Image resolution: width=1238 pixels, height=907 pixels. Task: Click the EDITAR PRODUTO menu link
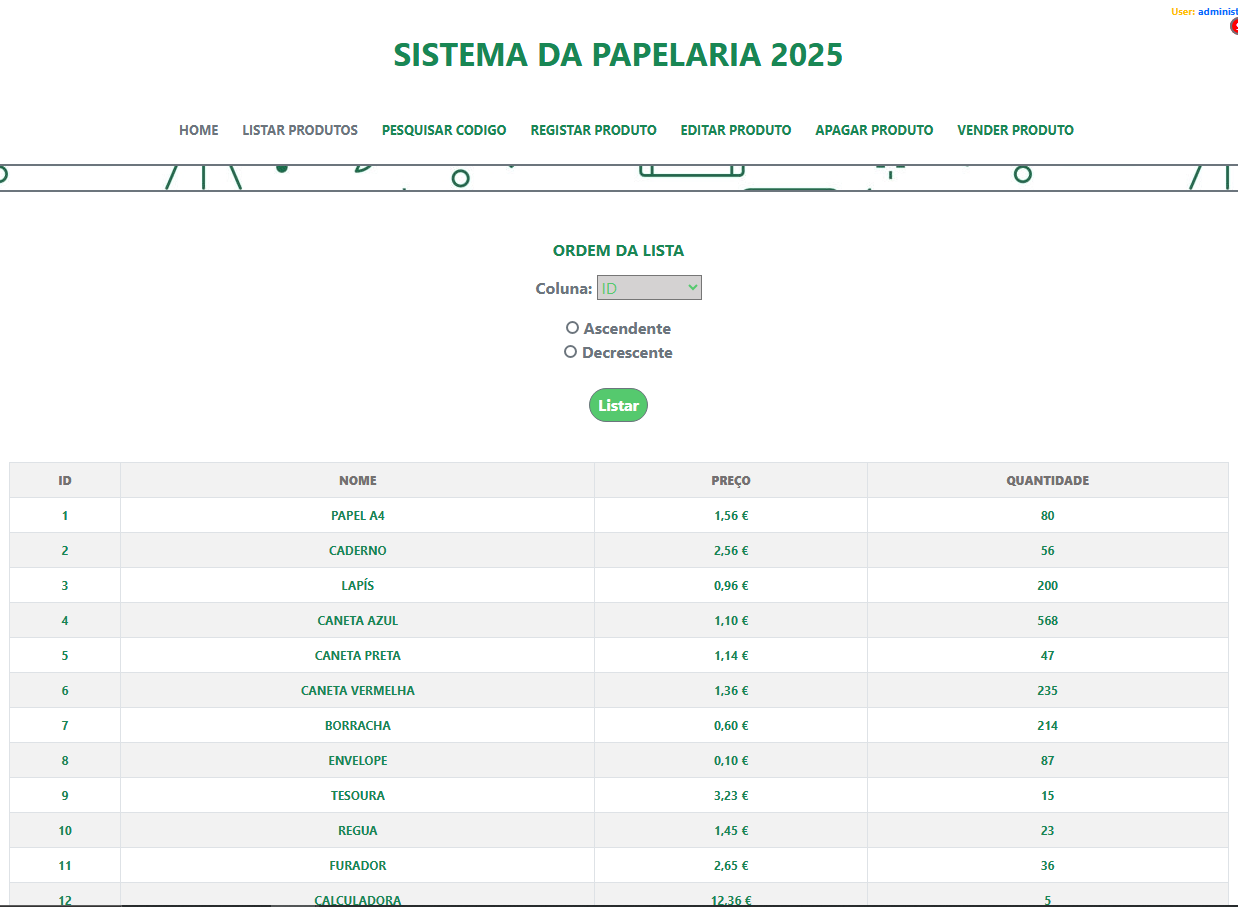pyautogui.click(x=736, y=130)
